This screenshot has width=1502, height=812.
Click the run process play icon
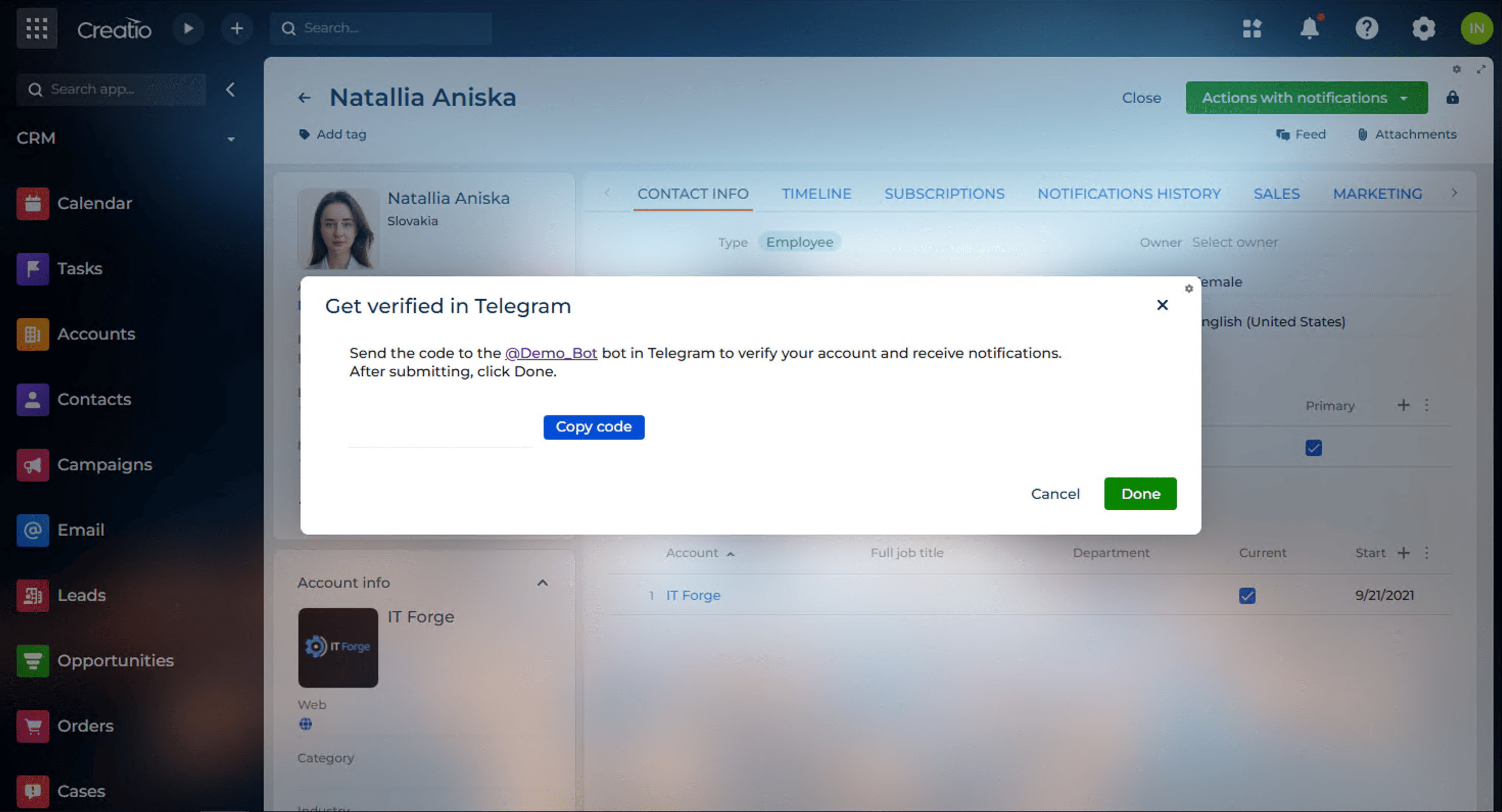point(188,29)
